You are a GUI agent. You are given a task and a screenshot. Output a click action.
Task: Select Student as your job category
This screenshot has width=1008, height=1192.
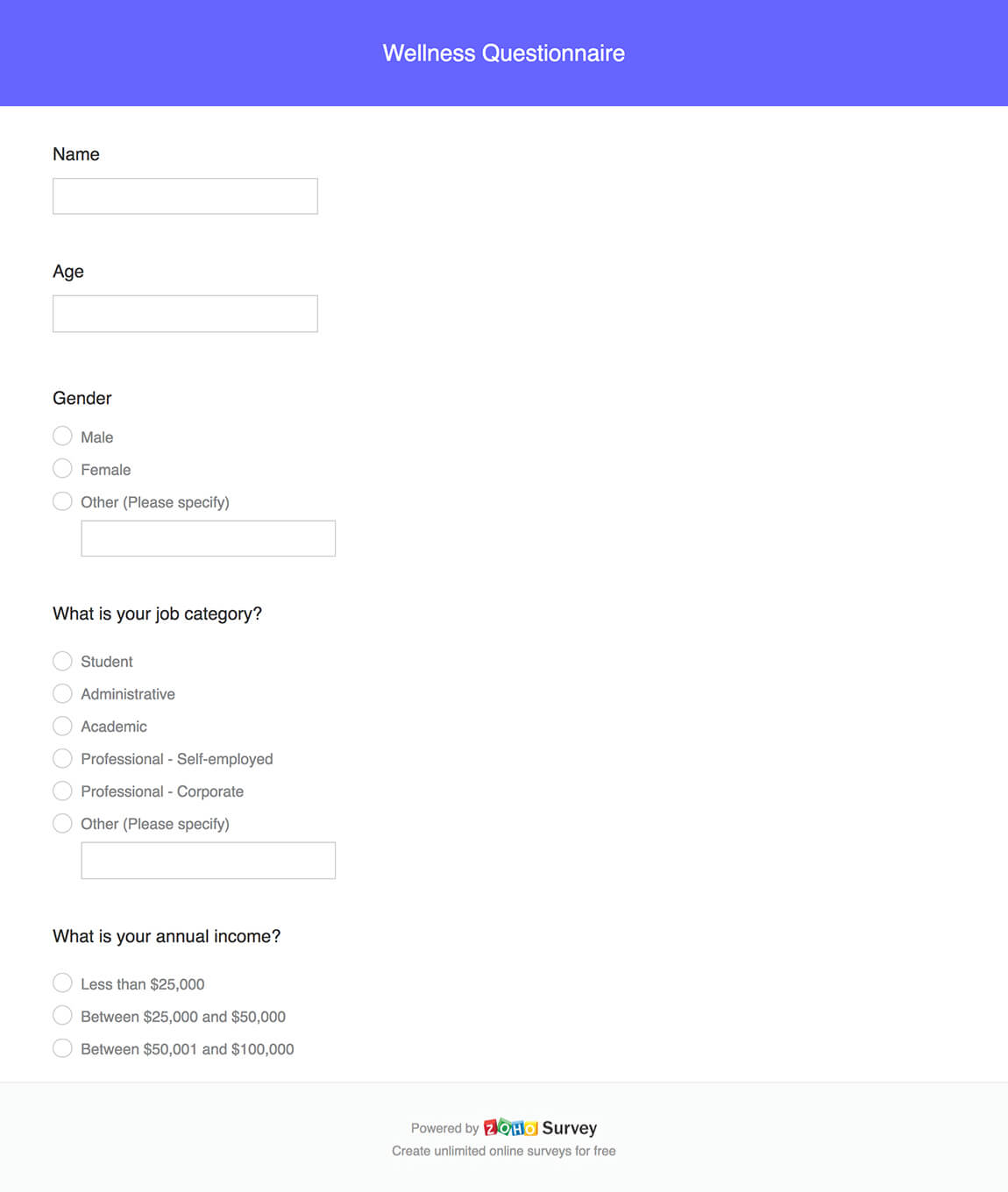click(62, 661)
